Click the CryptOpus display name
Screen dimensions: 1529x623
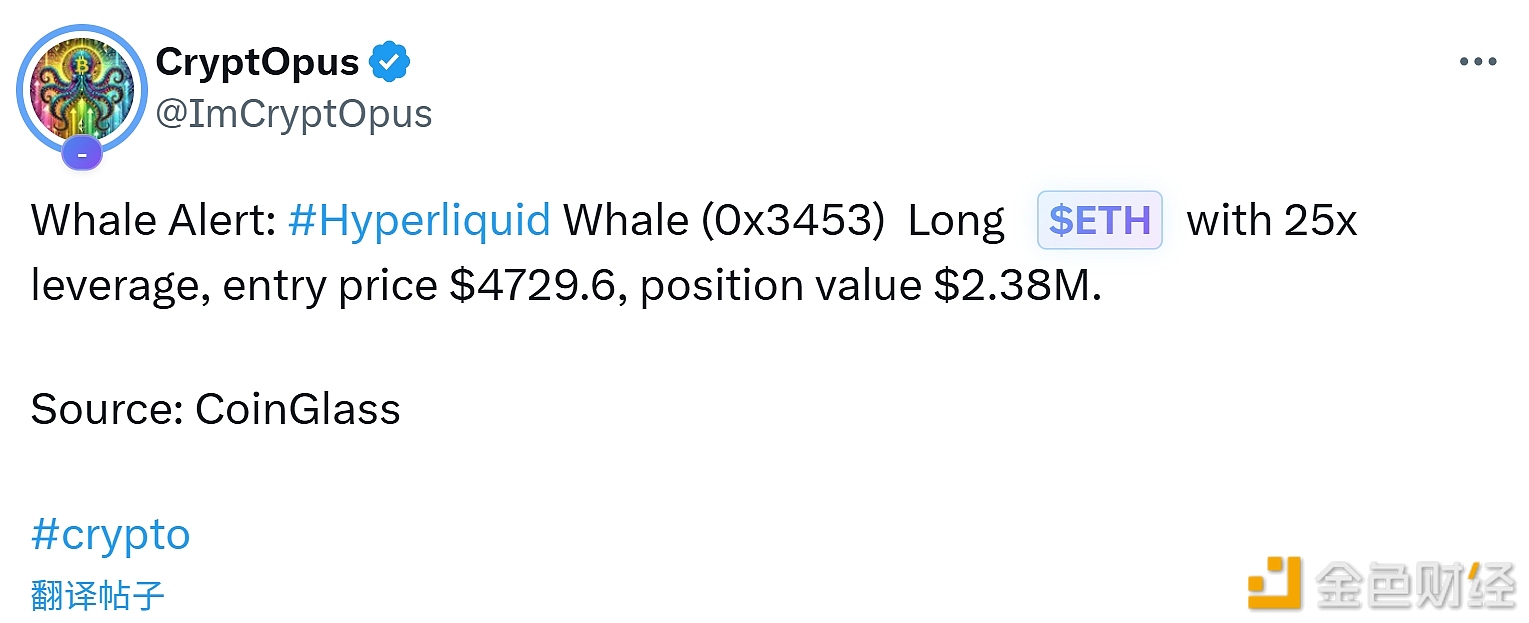[x=257, y=63]
